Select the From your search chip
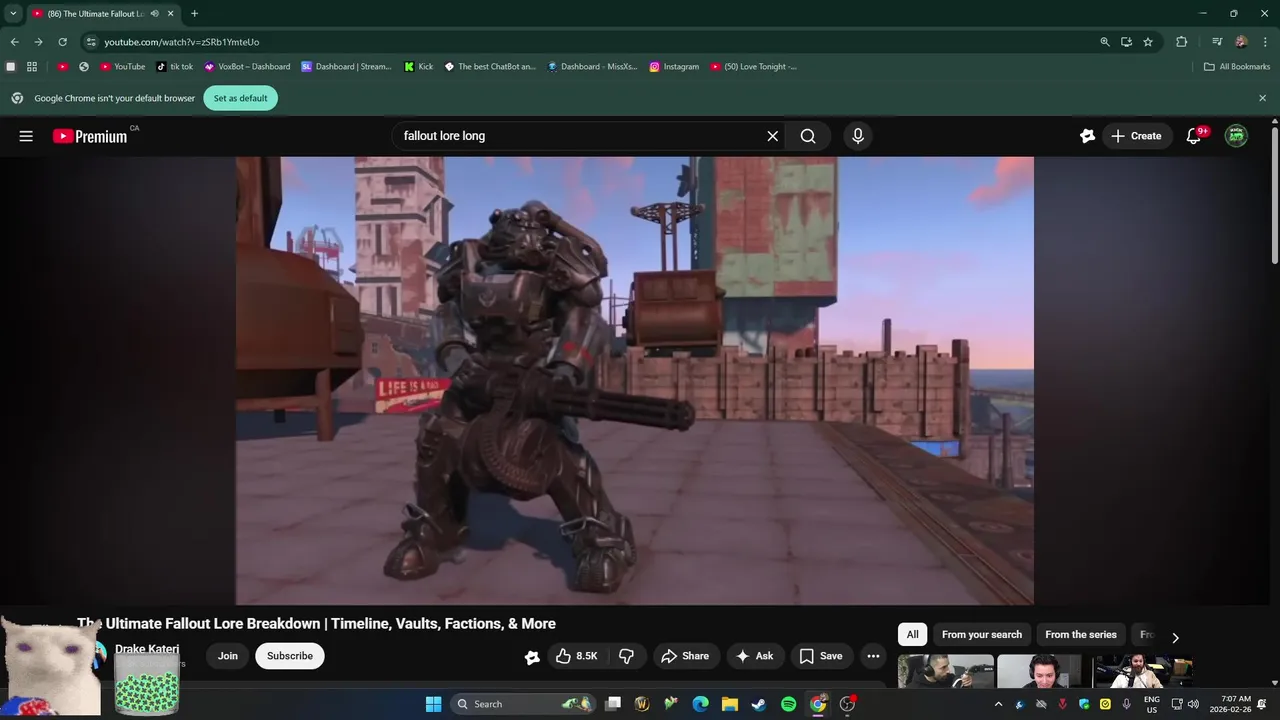 [x=982, y=635]
